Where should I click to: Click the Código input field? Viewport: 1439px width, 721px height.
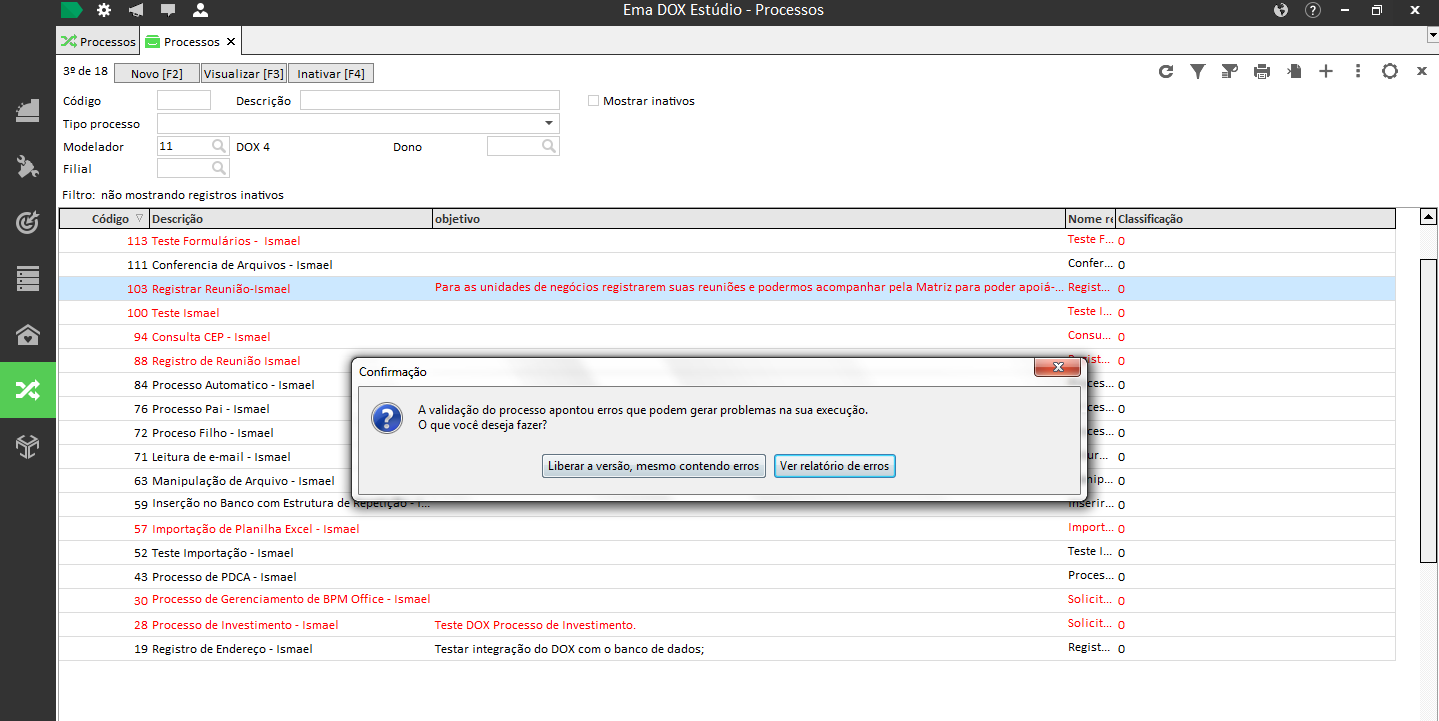pyautogui.click(x=184, y=100)
